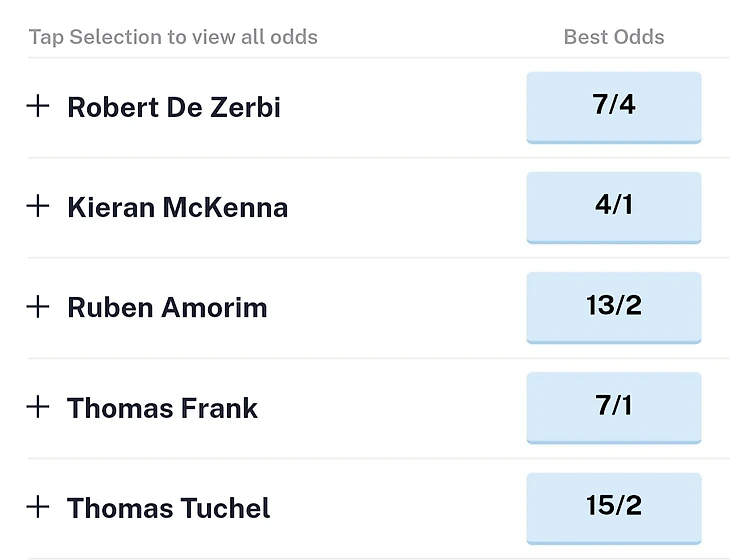This screenshot has width=730, height=560.
Task: Select the Thomas Frank name label
Action: tap(162, 408)
